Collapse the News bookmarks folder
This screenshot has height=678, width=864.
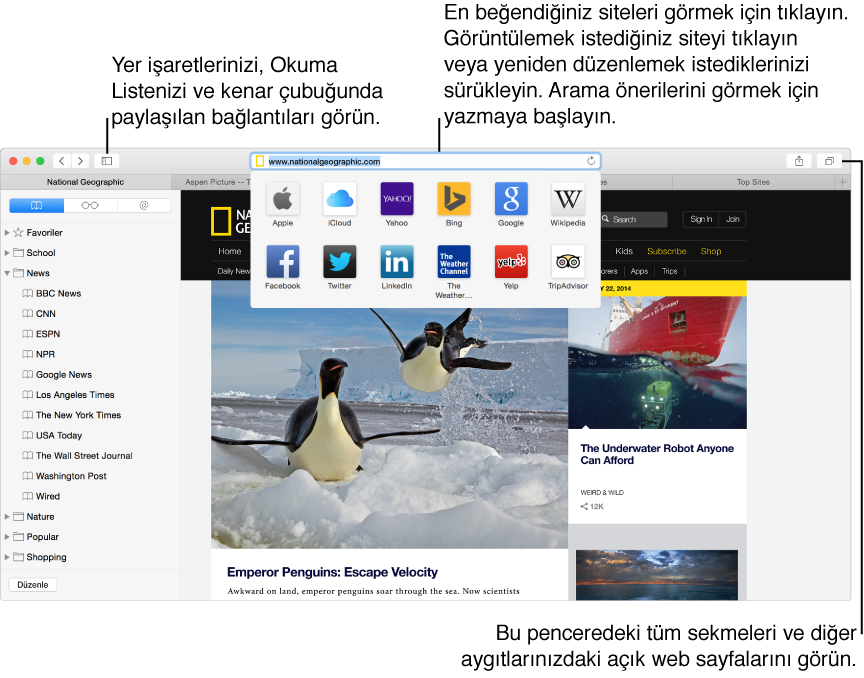point(8,273)
